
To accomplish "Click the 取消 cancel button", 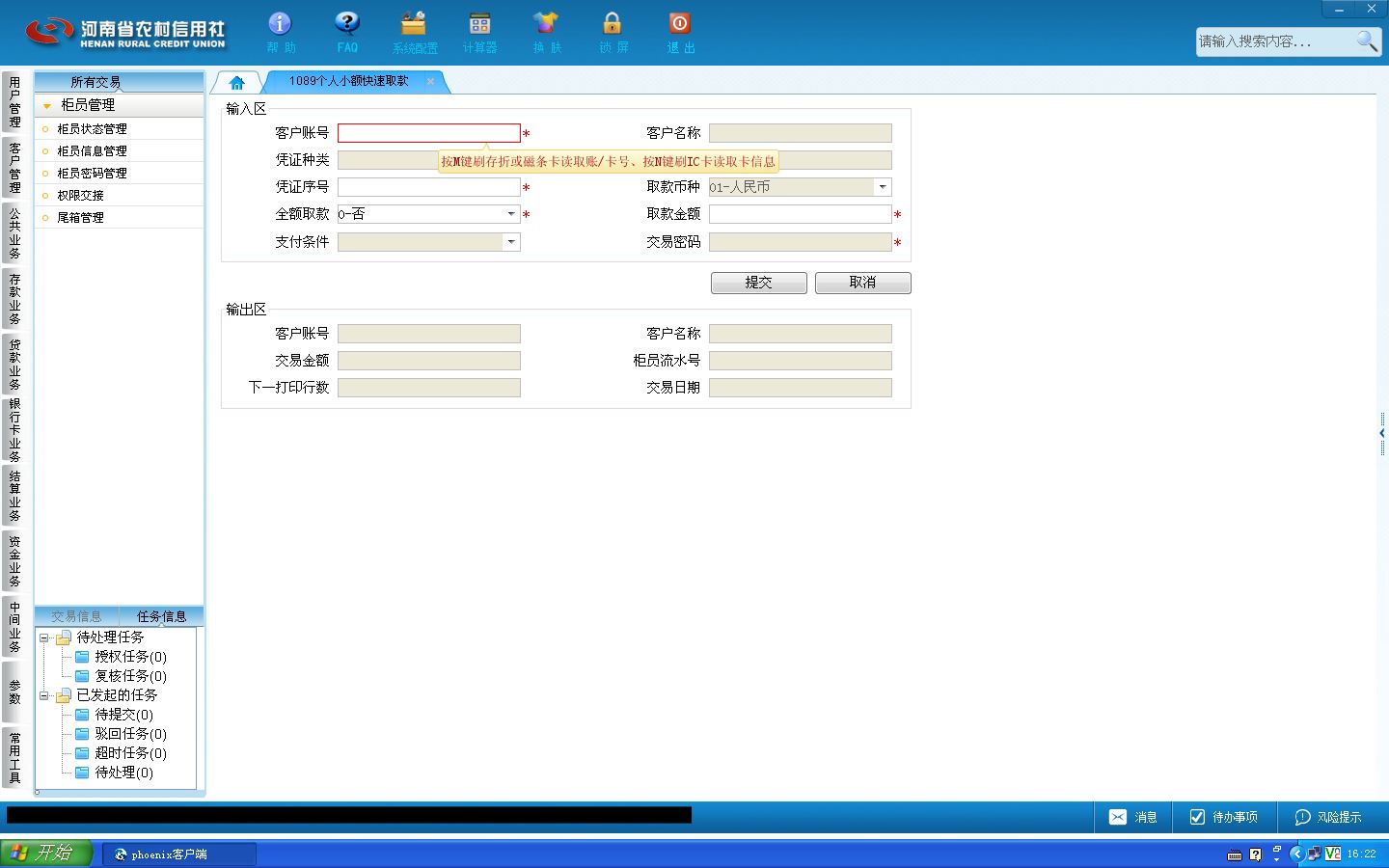I will (863, 283).
